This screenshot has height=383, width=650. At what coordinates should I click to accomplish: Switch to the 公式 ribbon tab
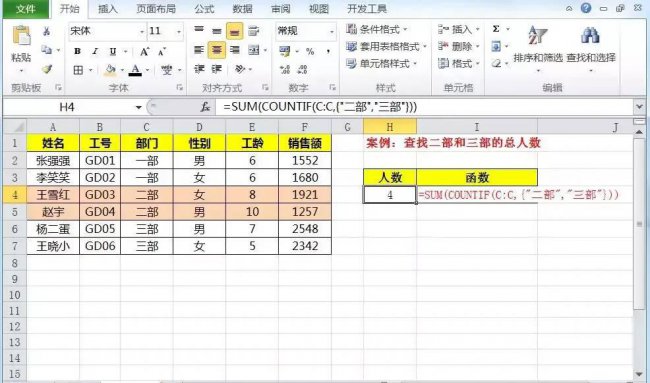click(204, 9)
